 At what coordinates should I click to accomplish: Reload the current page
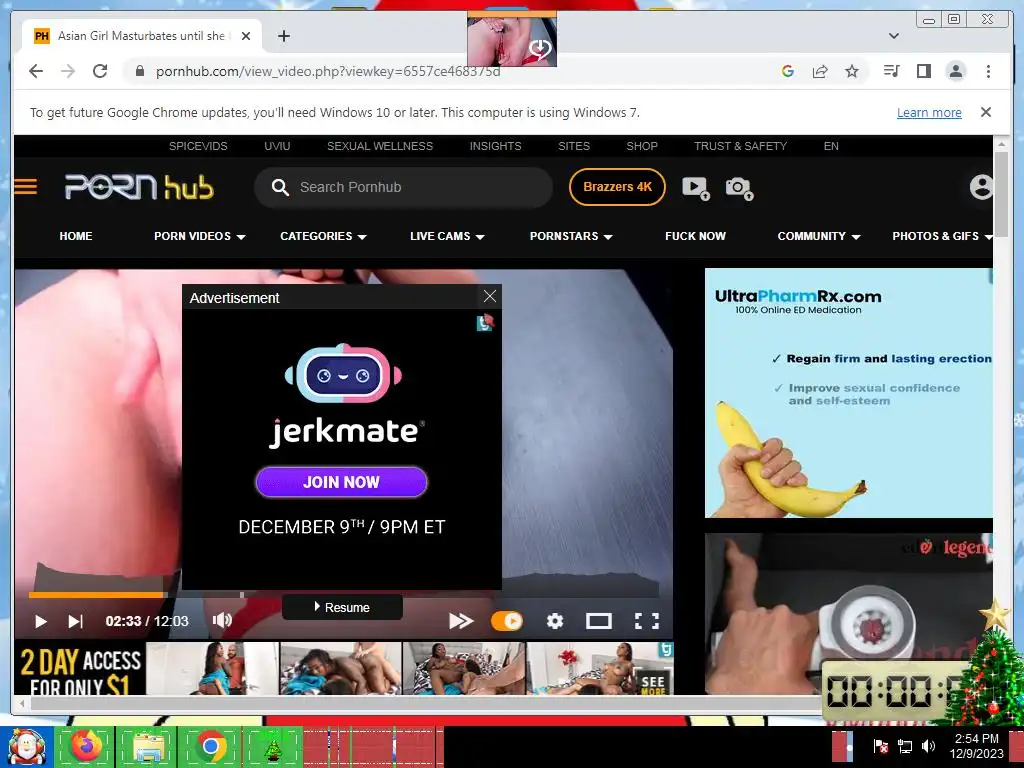pos(100,71)
